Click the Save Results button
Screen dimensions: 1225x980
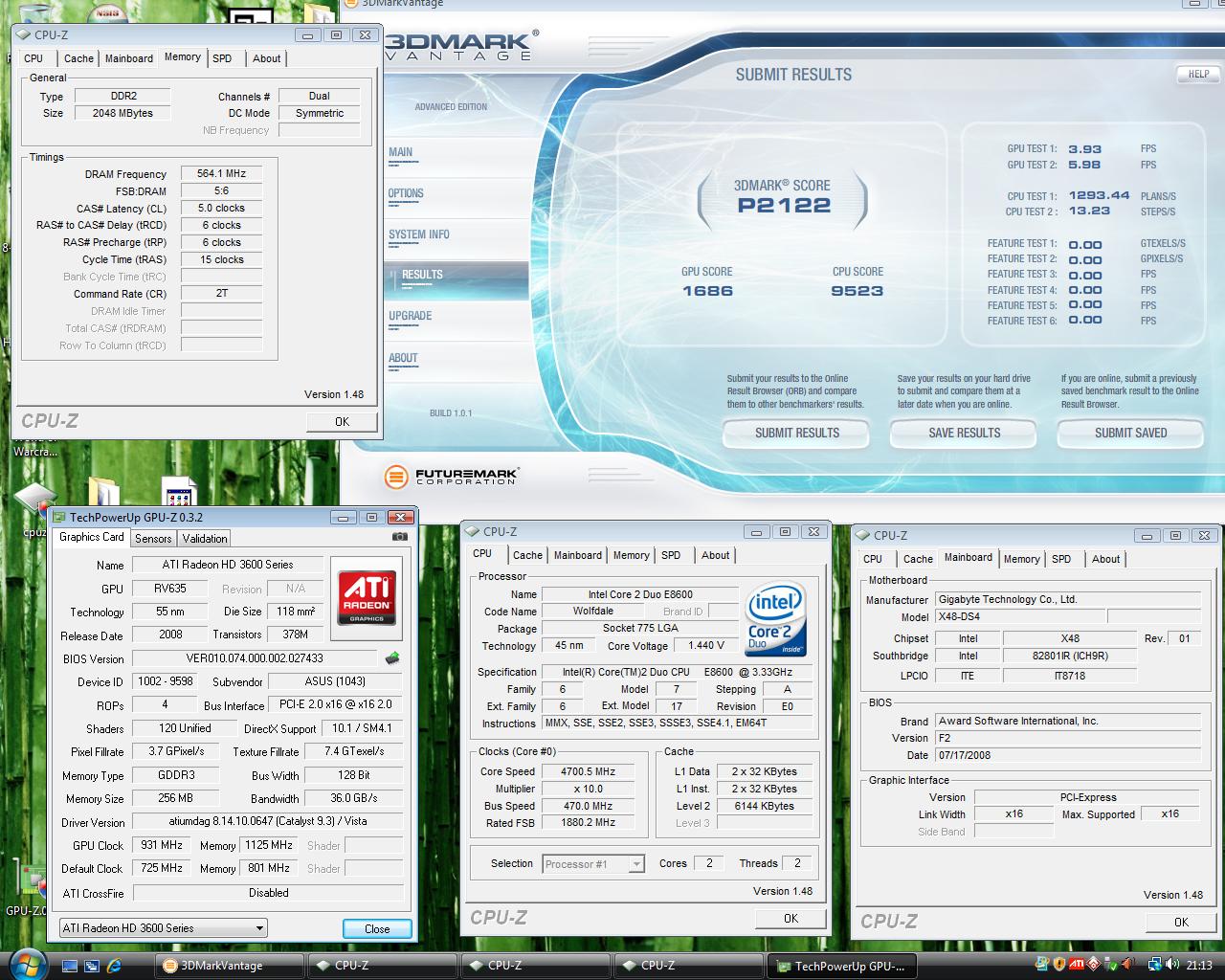[964, 434]
